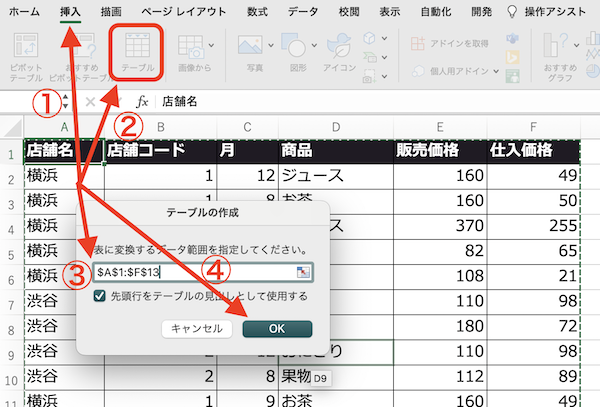Click the formula bar cancel X
Screen dimensions: 600x407
pyautogui.click(x=90, y=102)
